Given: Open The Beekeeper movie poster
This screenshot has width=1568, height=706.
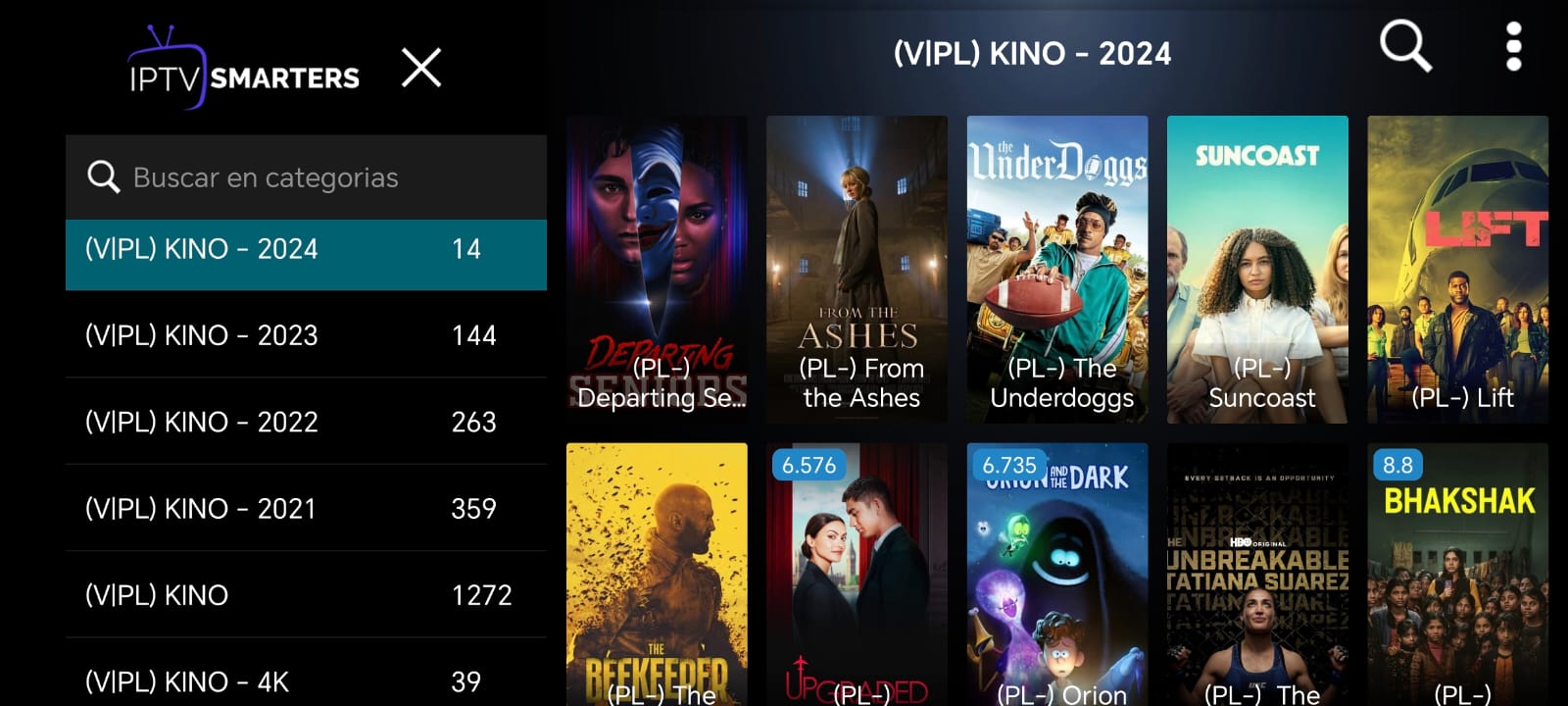Looking at the screenshot, I should point(657,575).
